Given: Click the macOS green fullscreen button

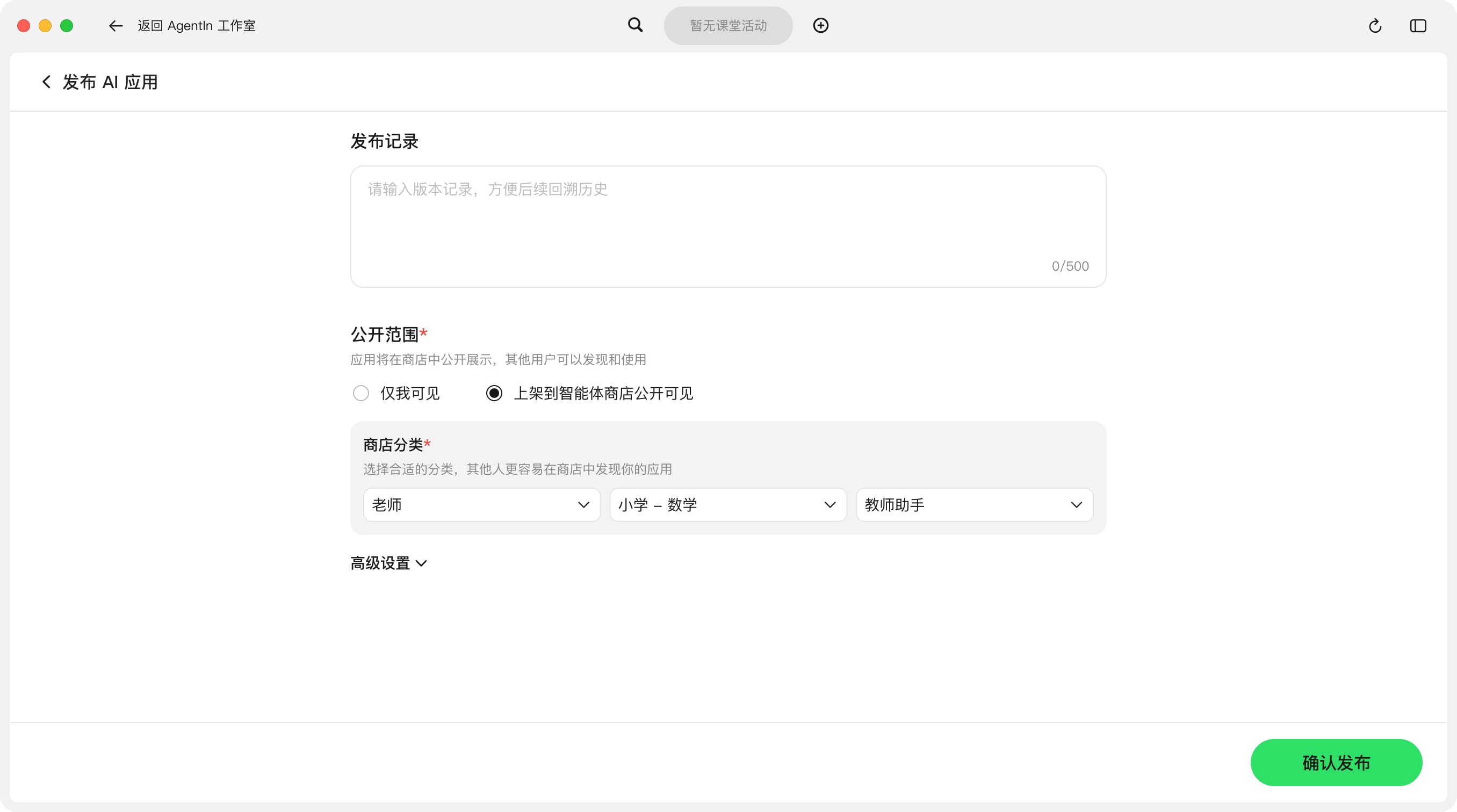Looking at the screenshot, I should pyautogui.click(x=67, y=26).
